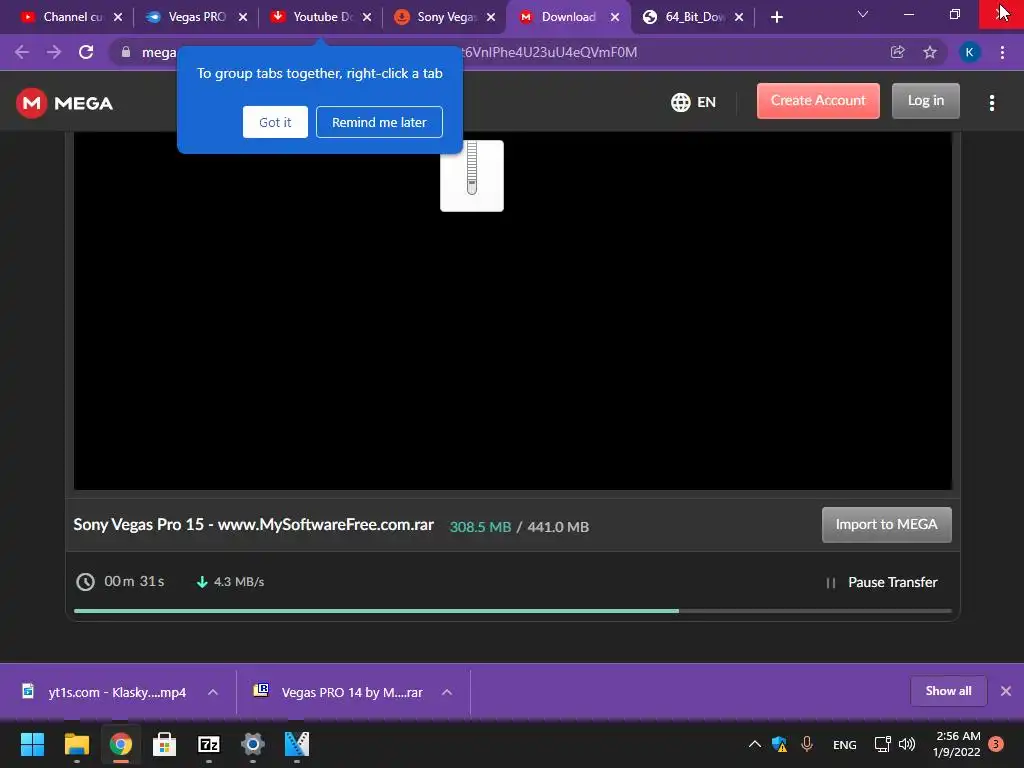Click the Chrome icon in the taskbar
This screenshot has height=768, width=1024.
click(121, 744)
